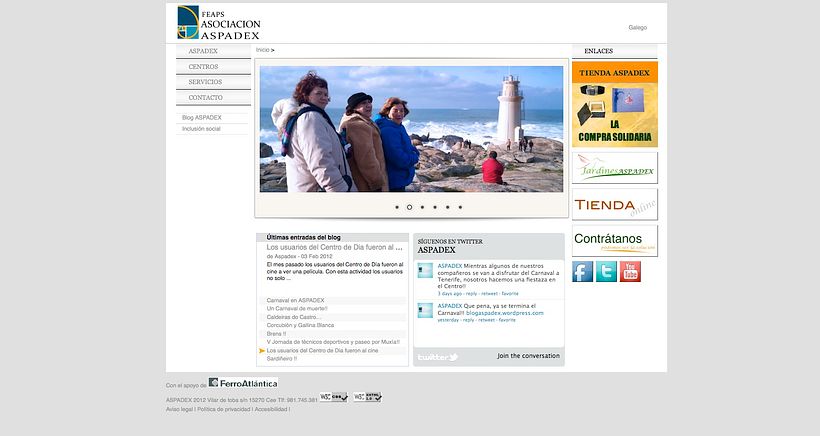Click avatar of first ASPADEX tweet

pos(425,271)
